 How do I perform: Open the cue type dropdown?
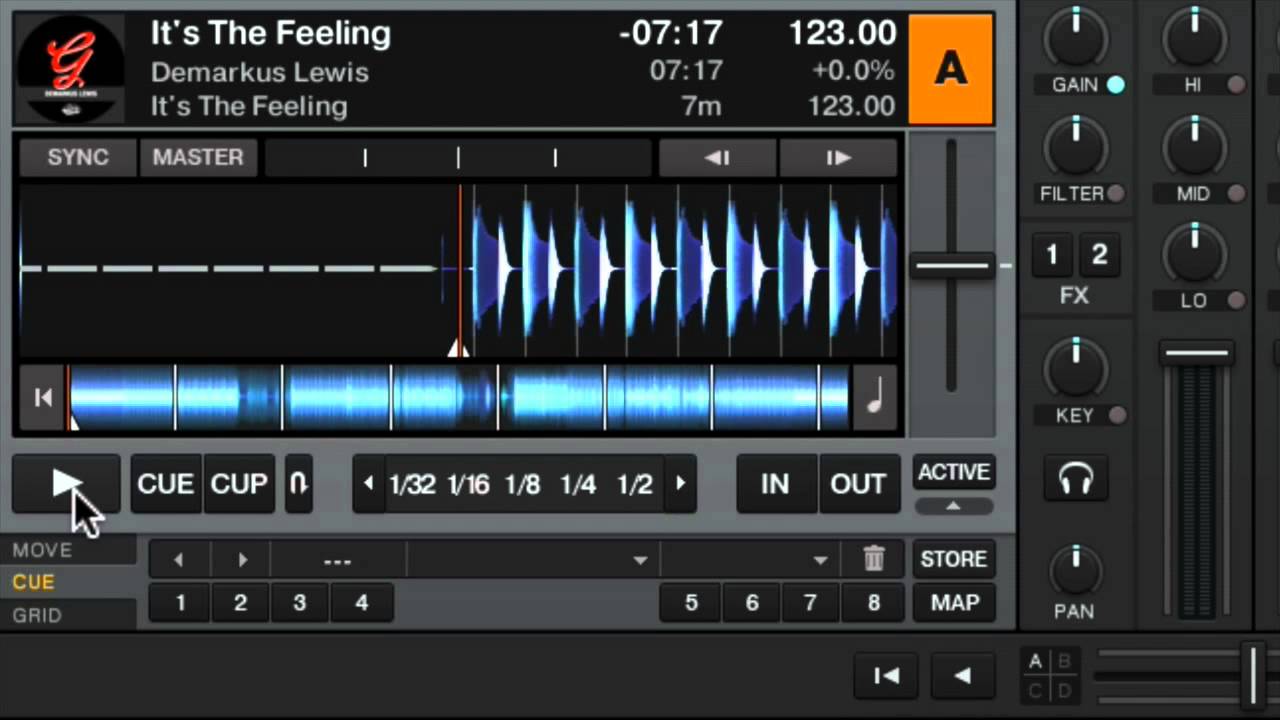click(820, 560)
